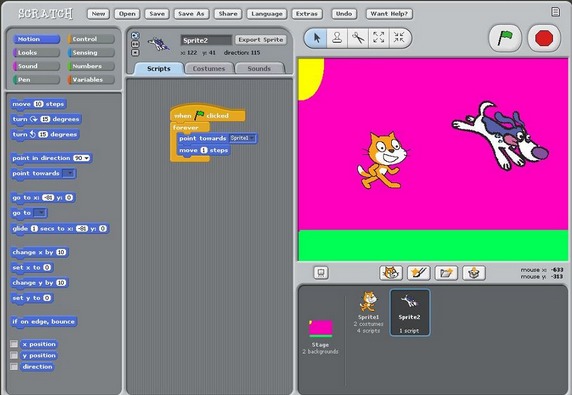
Task: Click the Undo button
Action: point(344,14)
